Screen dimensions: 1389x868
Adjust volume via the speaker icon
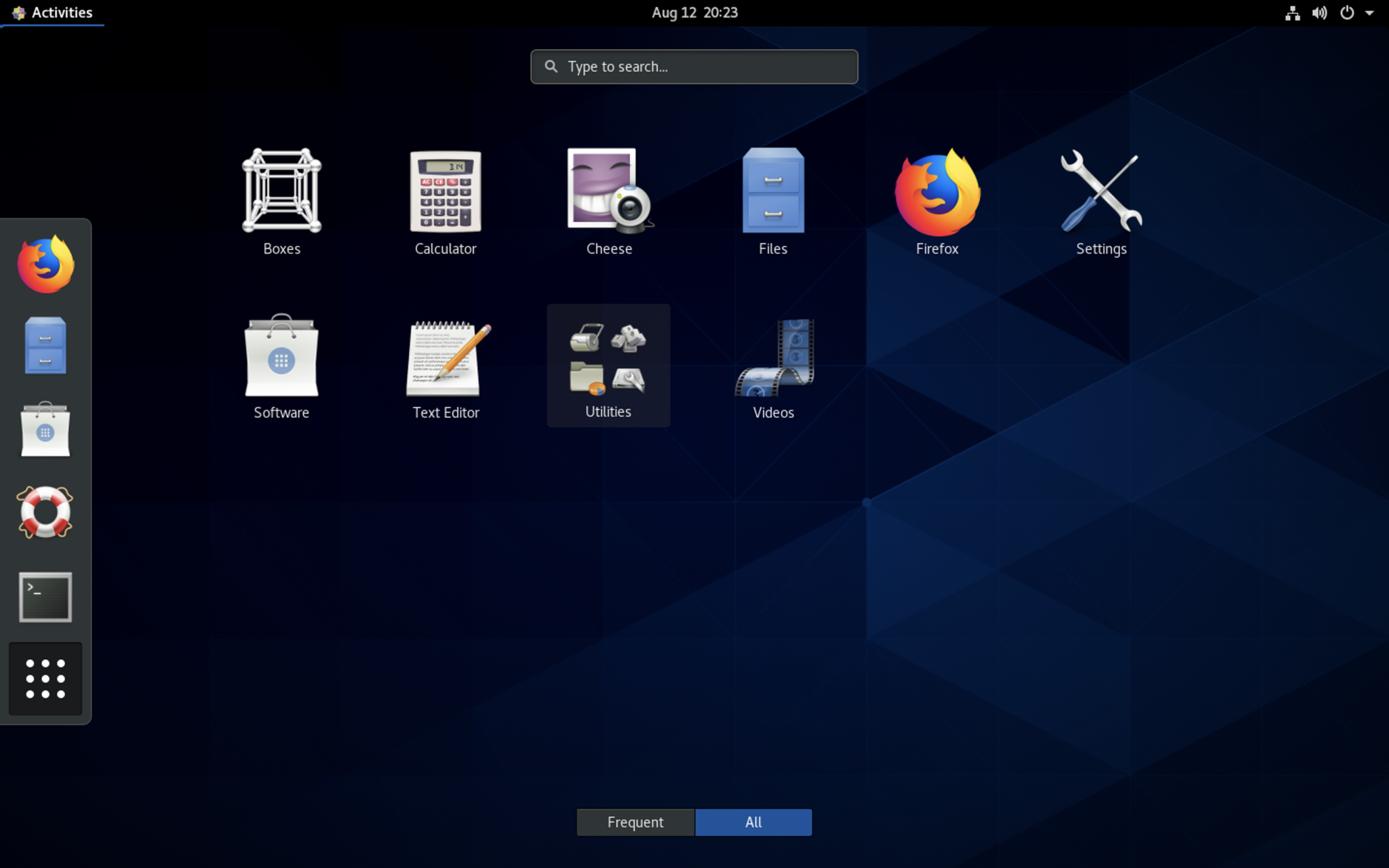(1320, 12)
